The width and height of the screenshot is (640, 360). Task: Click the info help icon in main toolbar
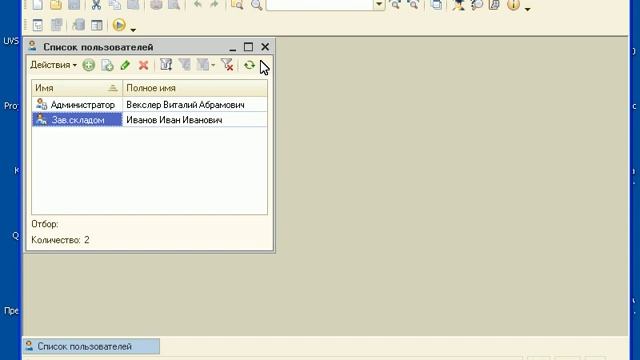click(x=513, y=4)
